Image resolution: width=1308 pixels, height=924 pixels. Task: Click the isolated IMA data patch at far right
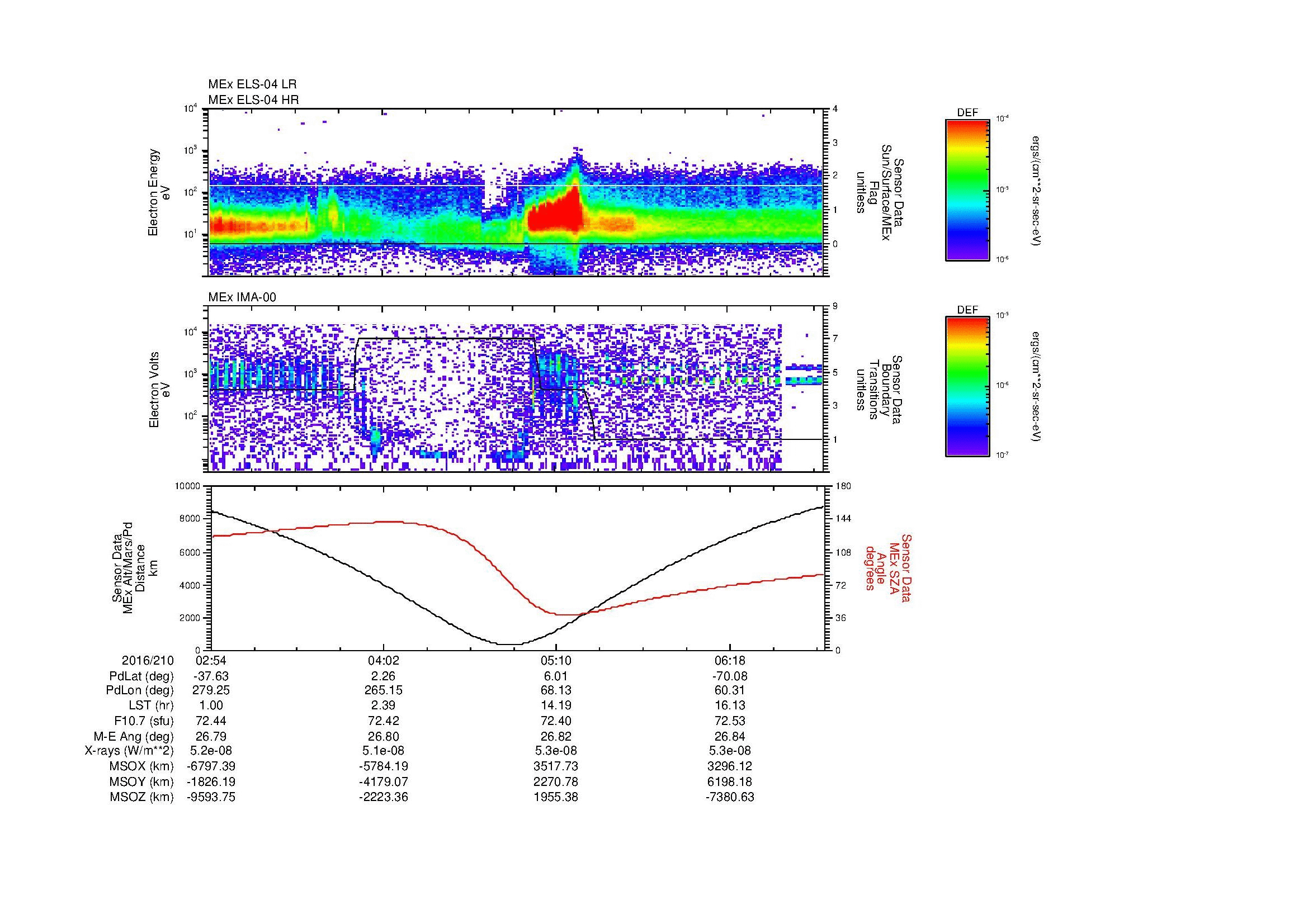pos(804,375)
